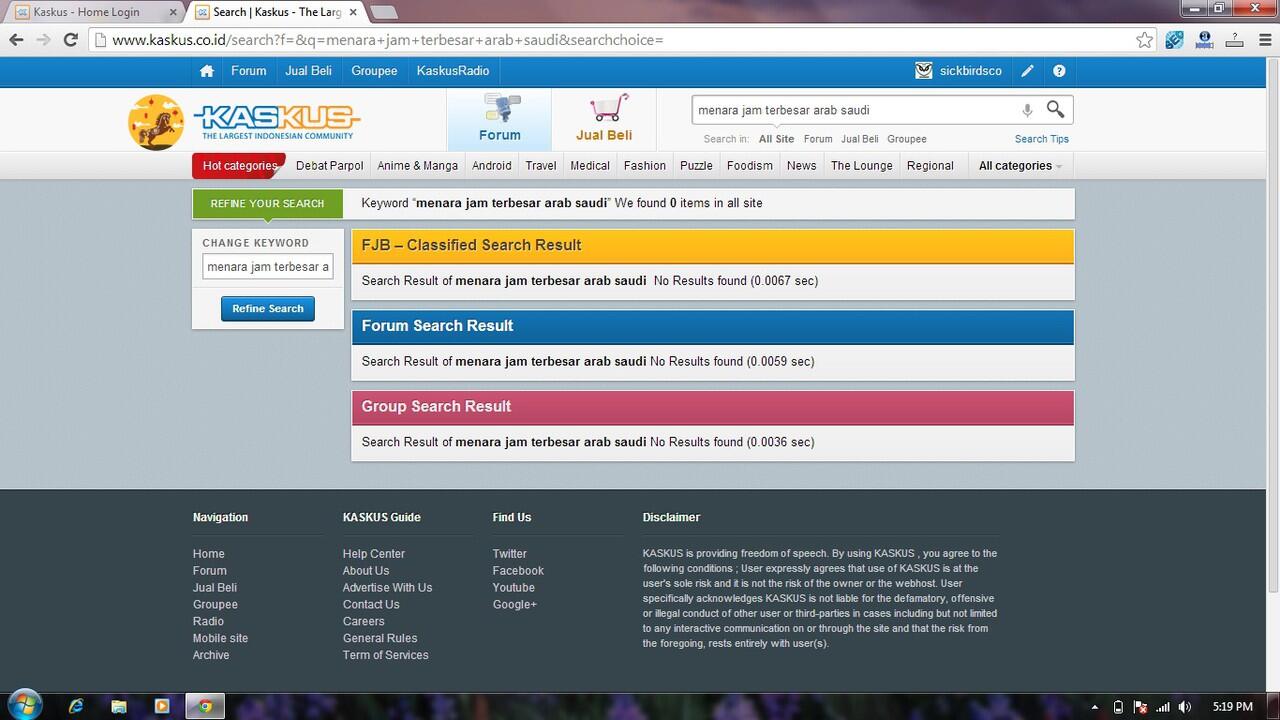Open Term of Services footer link
Screen dimensions: 1280x720
(385, 655)
